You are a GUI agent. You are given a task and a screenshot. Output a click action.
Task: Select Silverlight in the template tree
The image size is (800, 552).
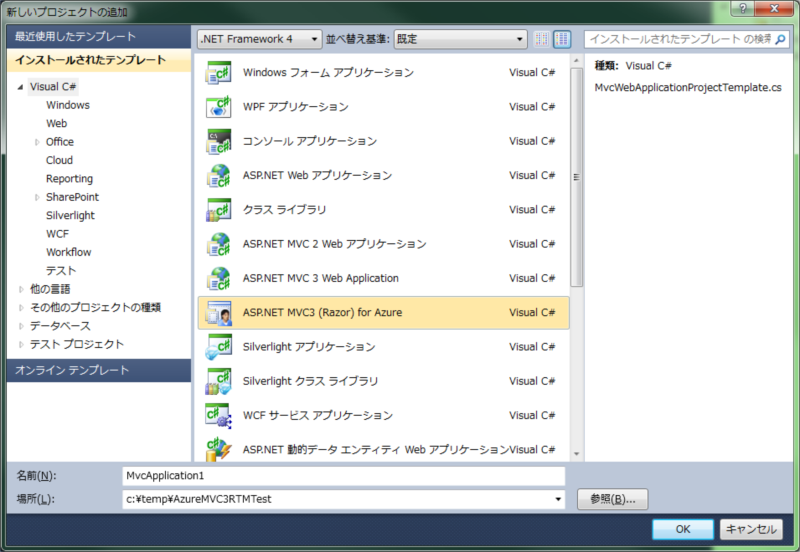(x=70, y=215)
